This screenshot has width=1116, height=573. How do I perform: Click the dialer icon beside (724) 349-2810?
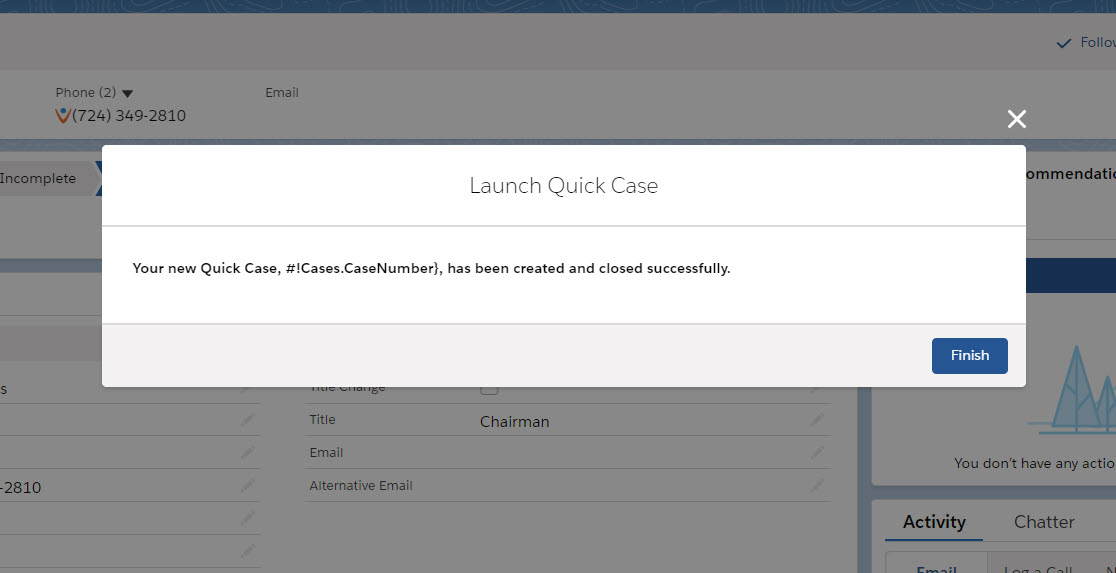click(63, 116)
